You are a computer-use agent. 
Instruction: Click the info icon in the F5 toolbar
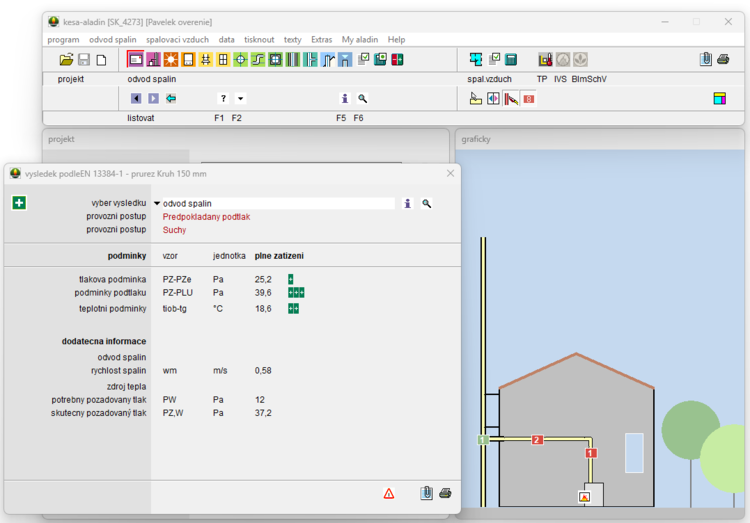tap(345, 99)
